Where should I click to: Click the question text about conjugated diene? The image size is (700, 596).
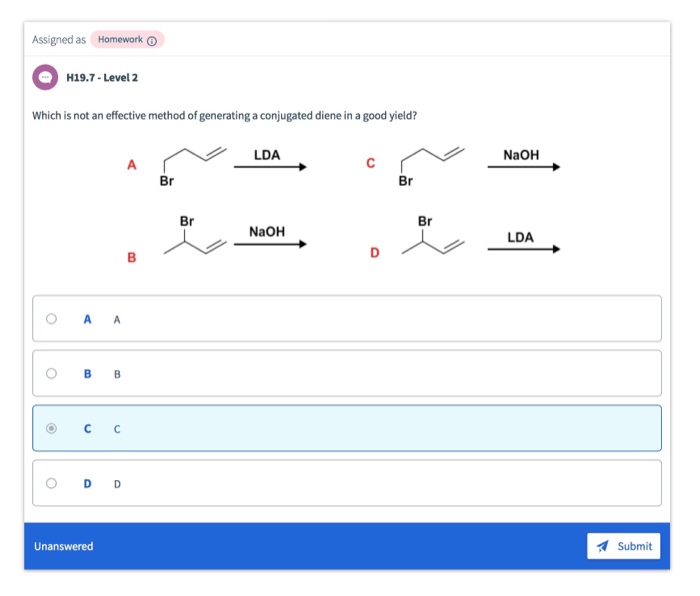coord(225,116)
